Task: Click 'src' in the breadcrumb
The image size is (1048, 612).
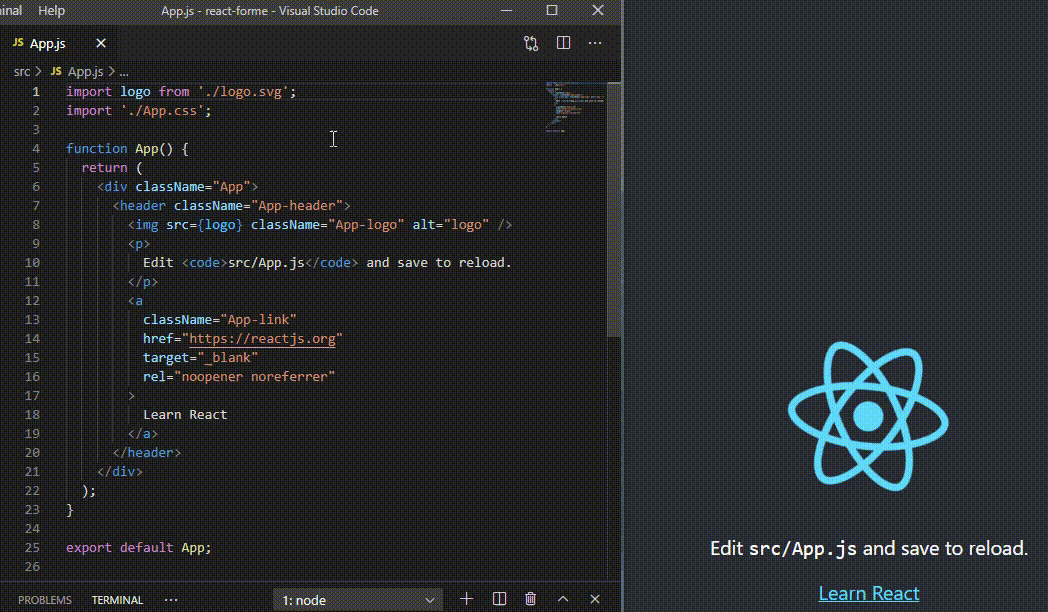Action: [x=22, y=71]
